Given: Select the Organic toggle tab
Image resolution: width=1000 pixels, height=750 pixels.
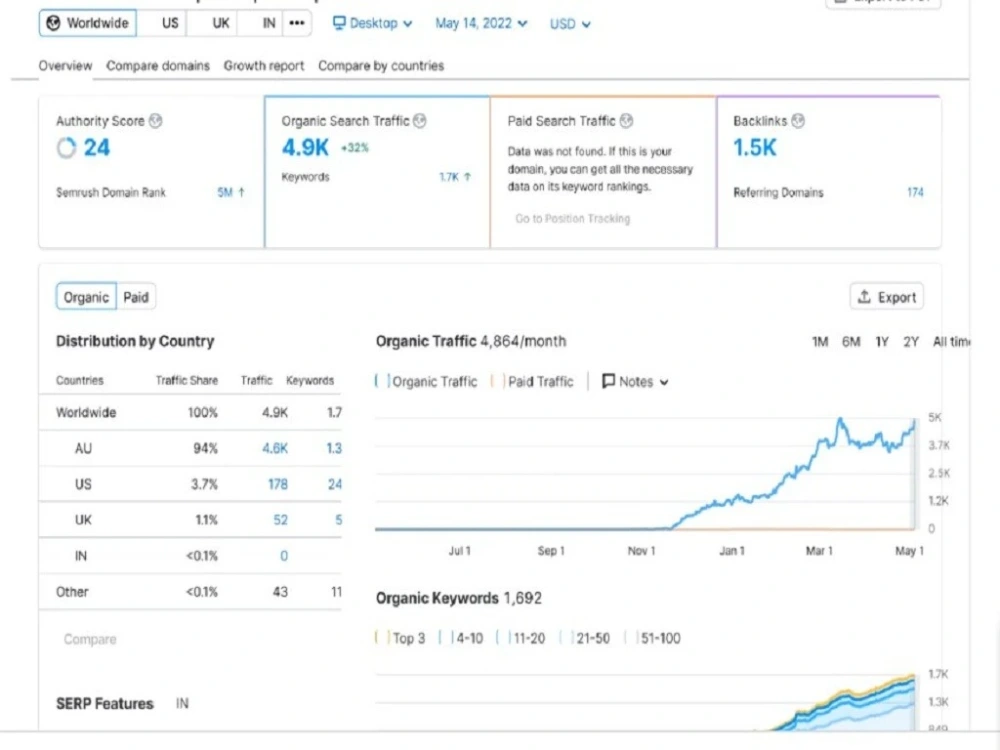Looking at the screenshot, I should click(86, 297).
